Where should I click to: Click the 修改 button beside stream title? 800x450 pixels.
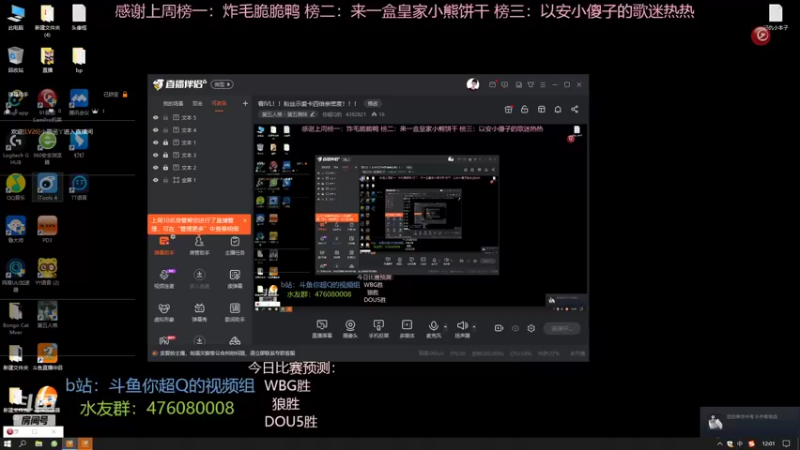click(x=373, y=104)
